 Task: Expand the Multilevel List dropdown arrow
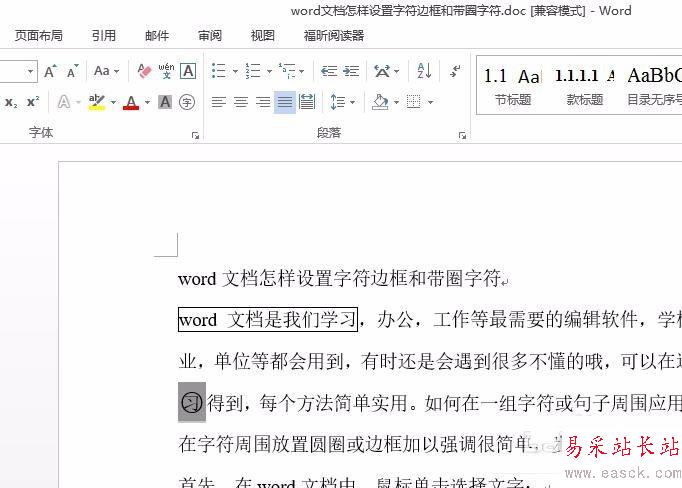[x=301, y=71]
